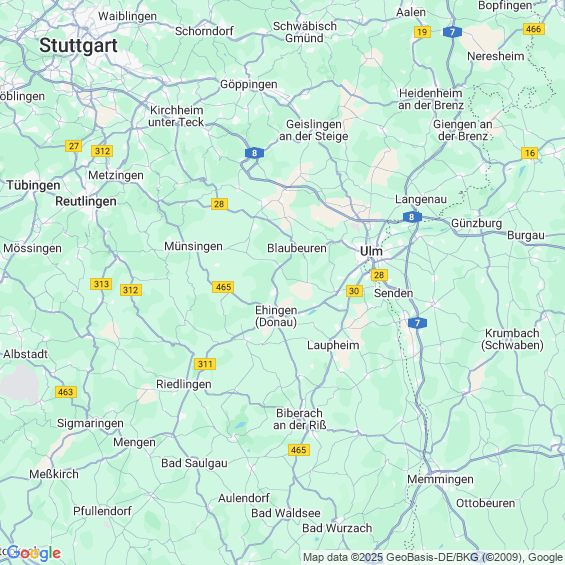The width and height of the screenshot is (565, 565).
Task: Click the Google logo
Action: pos(34,553)
